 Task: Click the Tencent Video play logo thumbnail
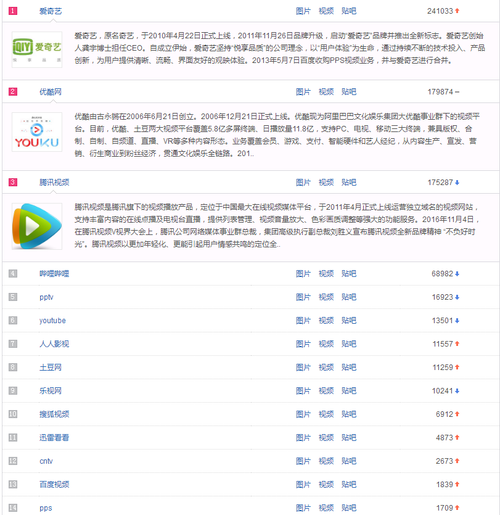coord(37,226)
